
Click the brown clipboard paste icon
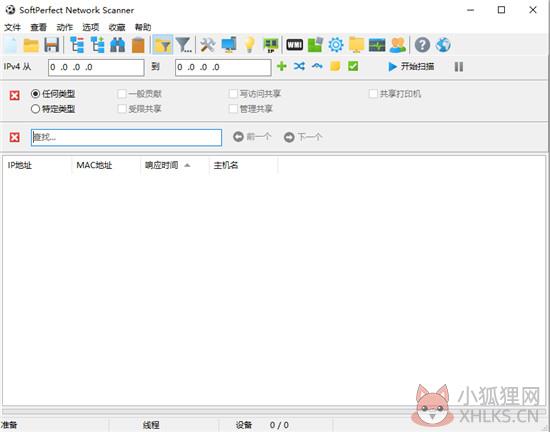(138, 45)
